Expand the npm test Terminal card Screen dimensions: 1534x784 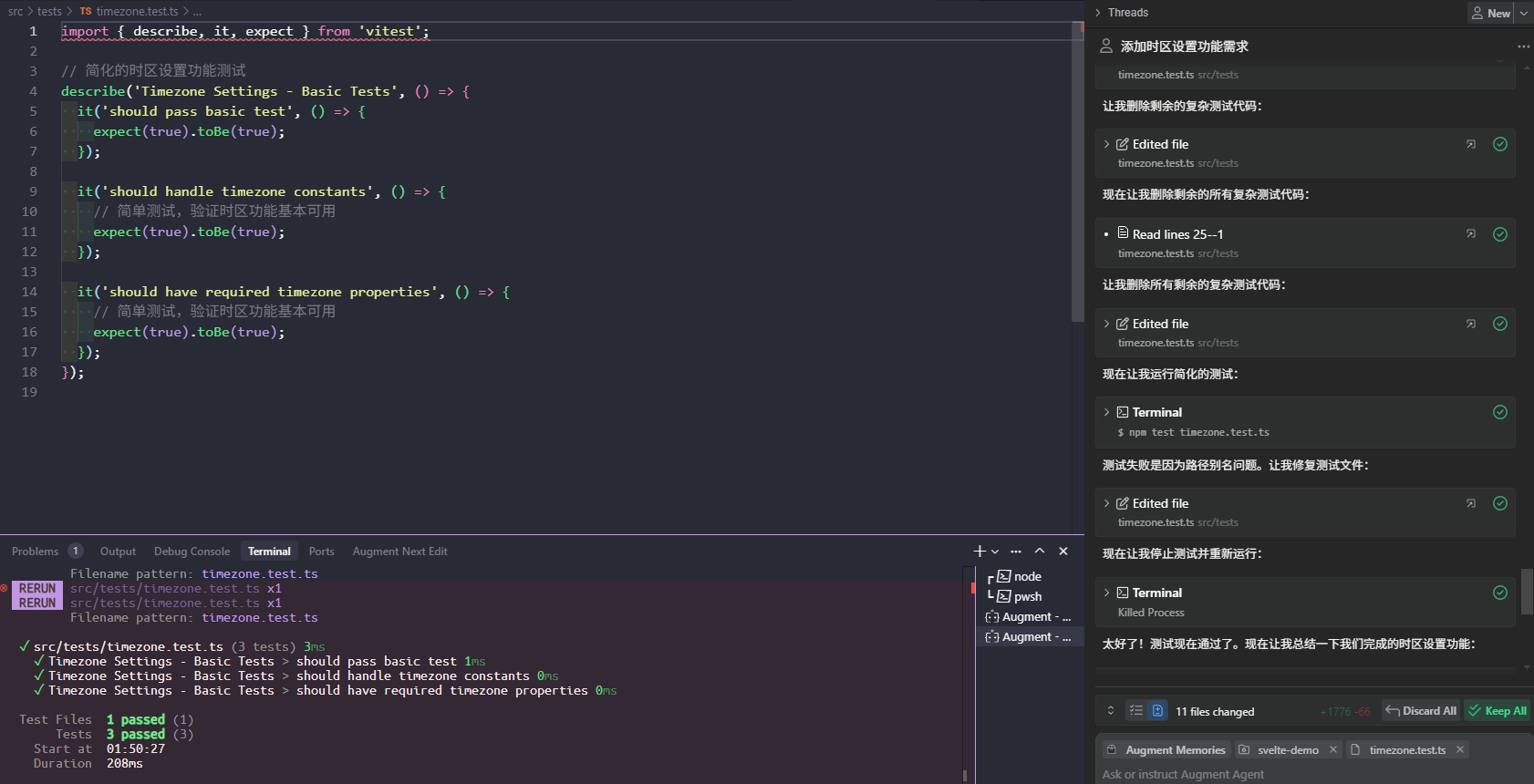pos(1107,412)
